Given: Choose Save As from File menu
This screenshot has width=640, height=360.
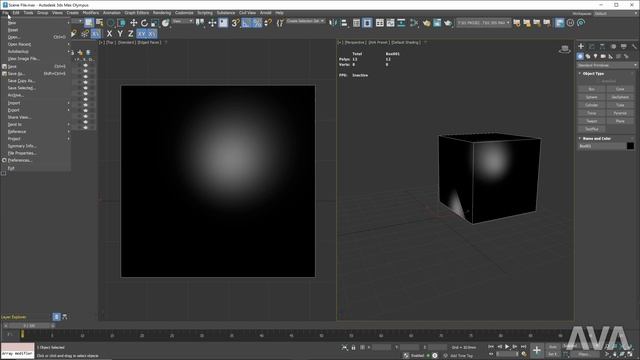Looking at the screenshot, I should tap(16, 74).
